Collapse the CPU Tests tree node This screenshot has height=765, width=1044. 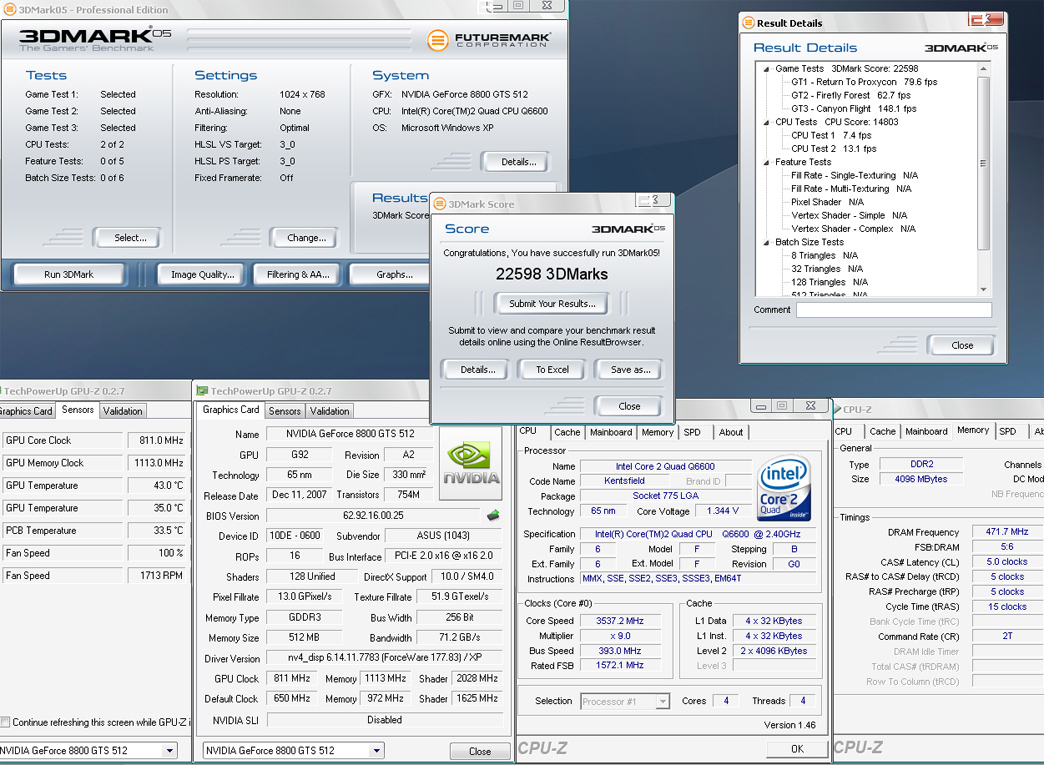[x=766, y=122]
